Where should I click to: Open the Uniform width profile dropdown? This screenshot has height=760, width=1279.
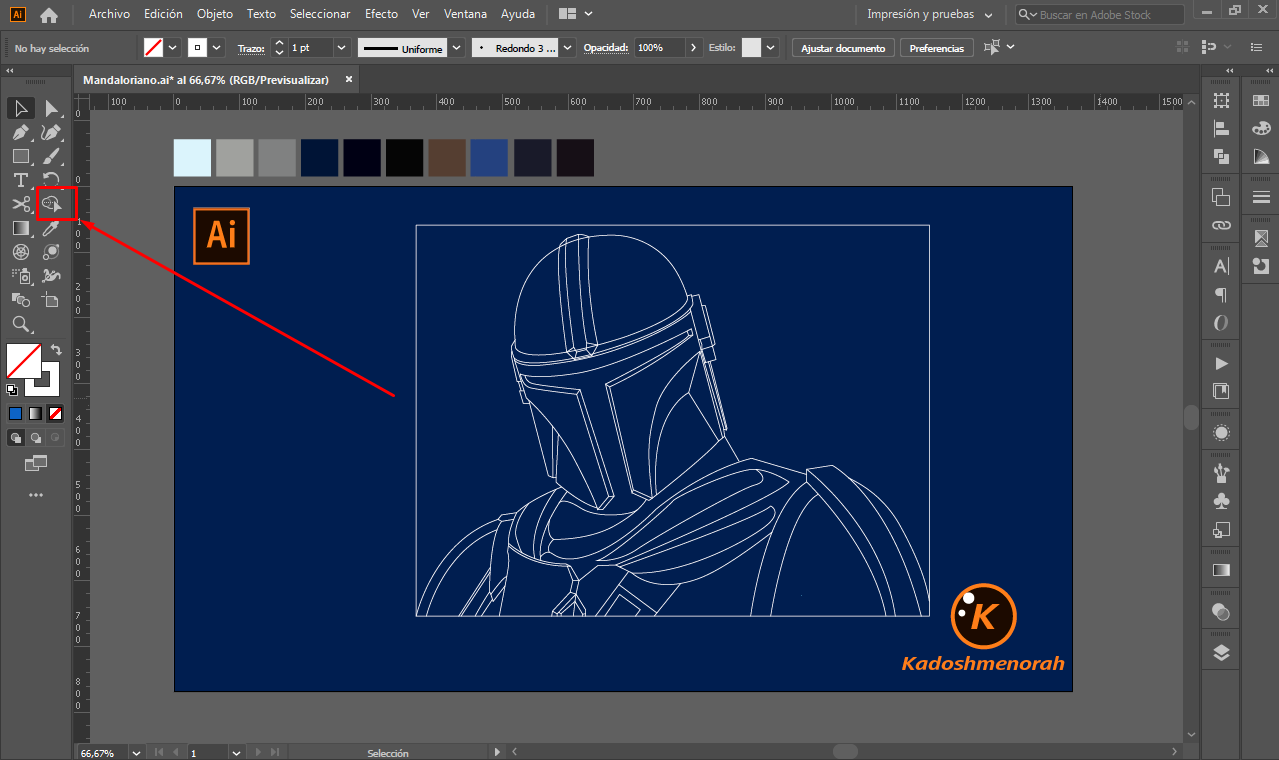(457, 48)
